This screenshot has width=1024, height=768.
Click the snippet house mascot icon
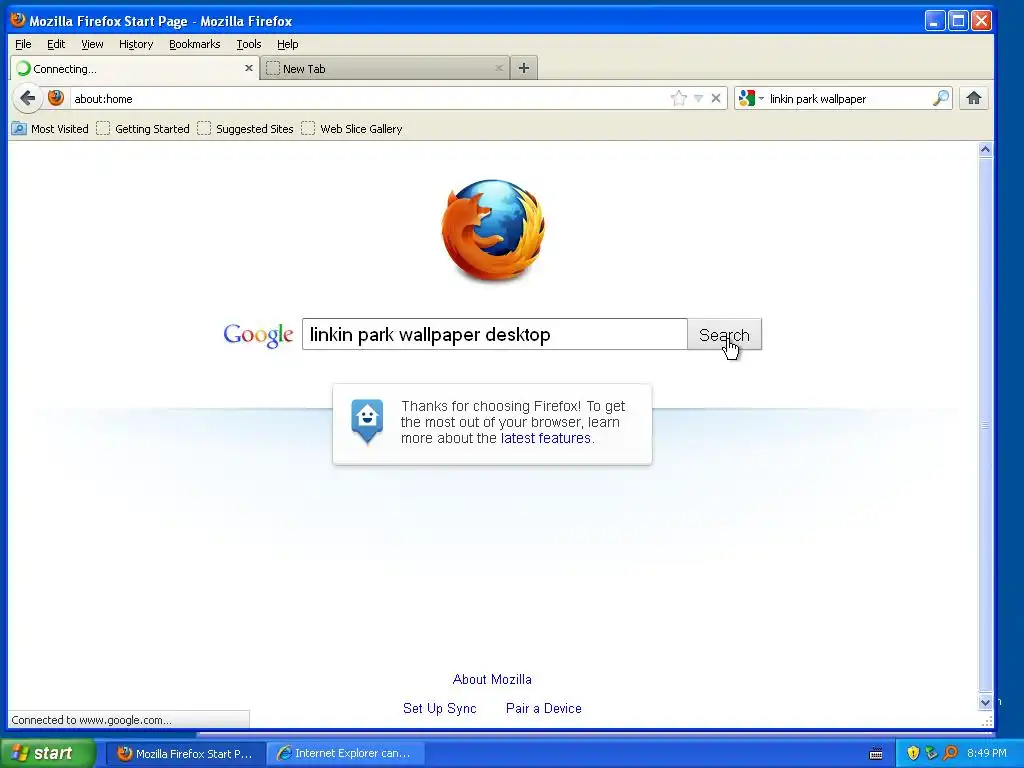click(367, 421)
